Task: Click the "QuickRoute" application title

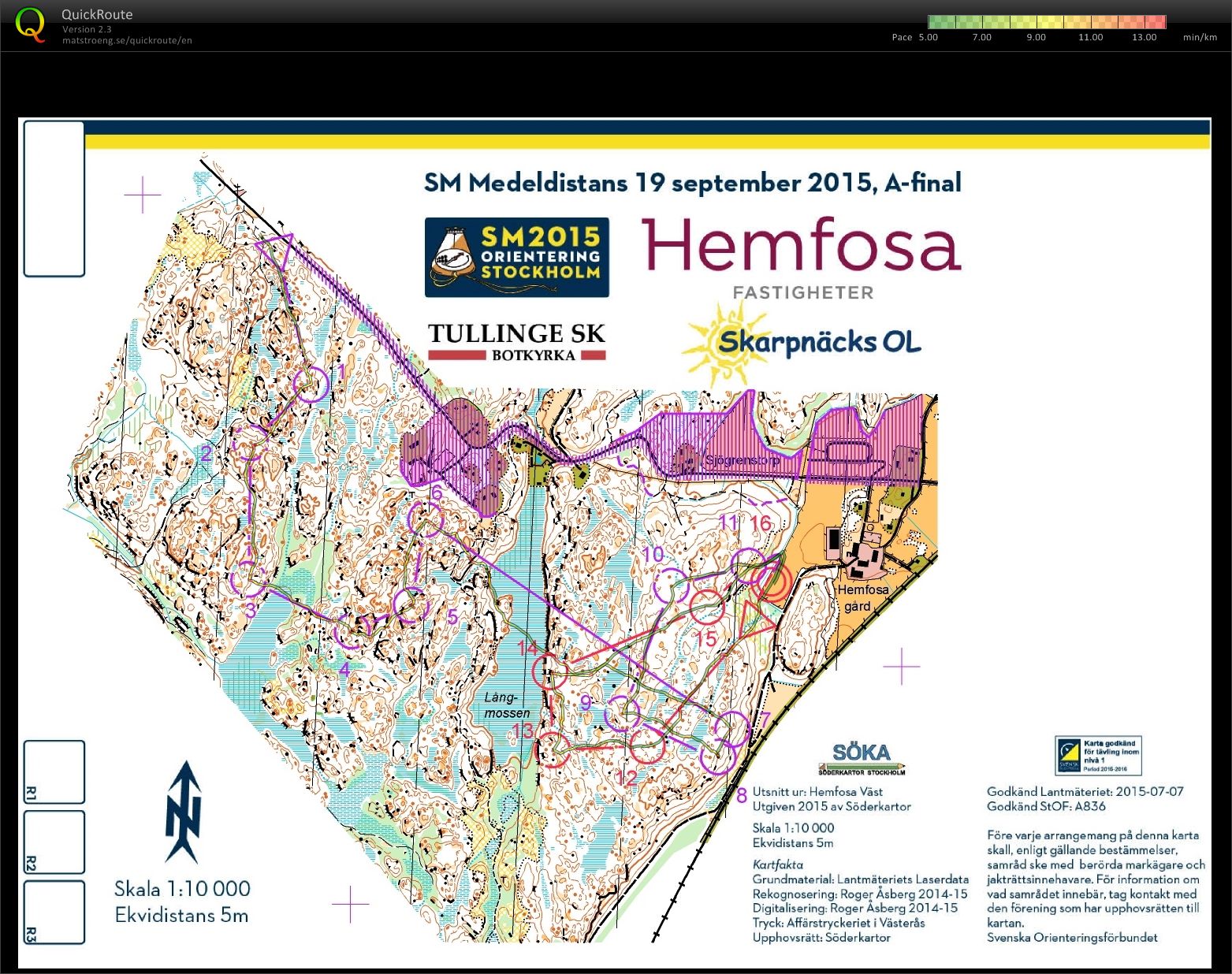Action: click(97, 14)
